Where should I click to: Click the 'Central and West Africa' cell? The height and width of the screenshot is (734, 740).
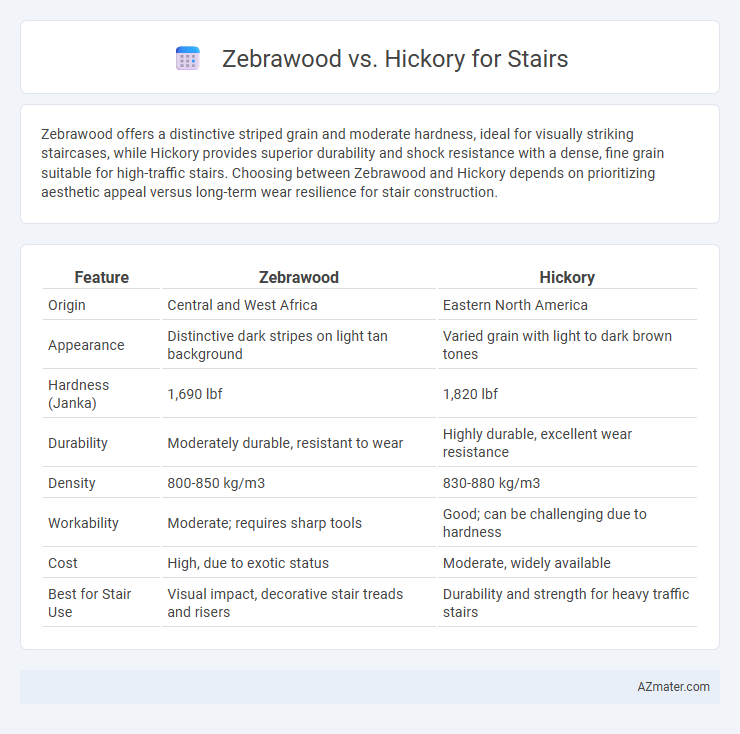pos(242,305)
